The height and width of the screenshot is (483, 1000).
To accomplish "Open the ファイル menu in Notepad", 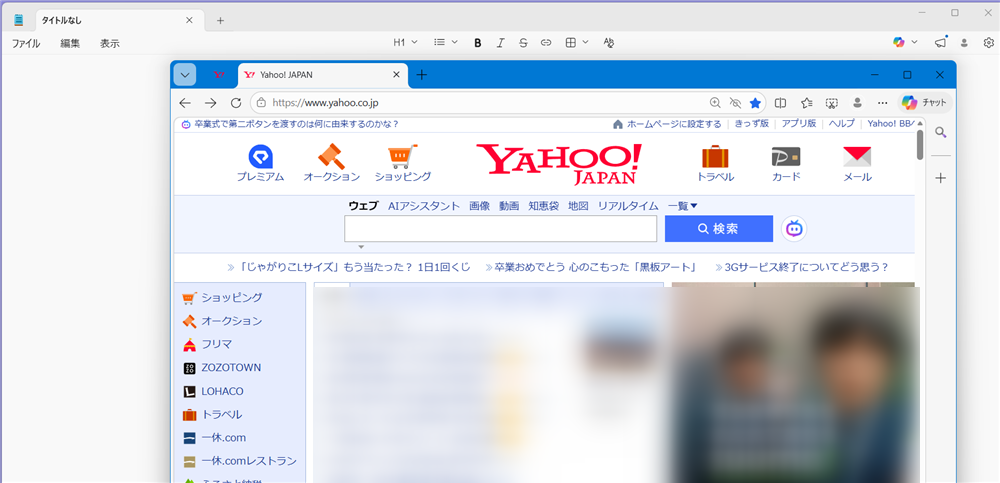I will click(x=26, y=43).
